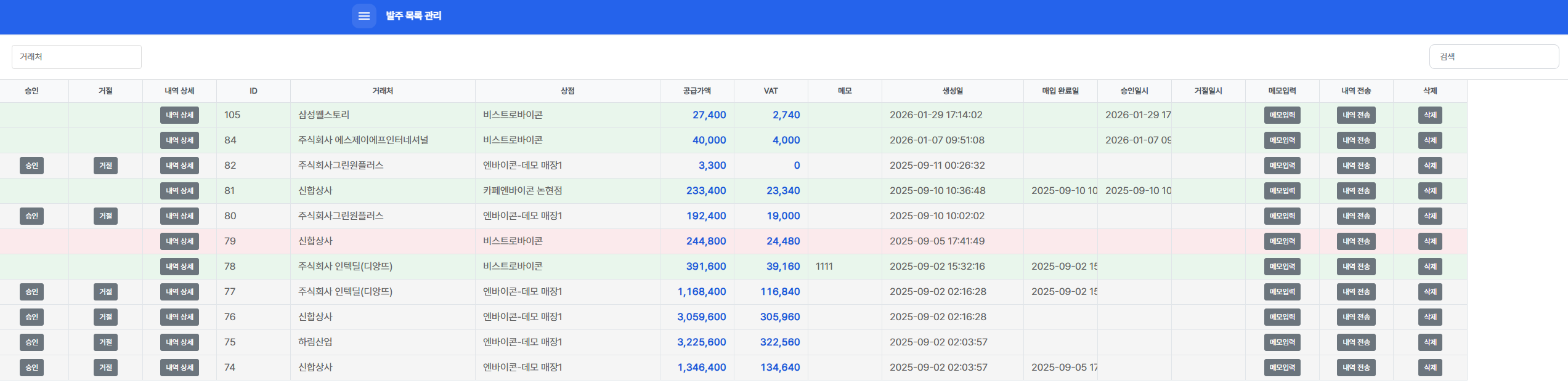Open 메모입력 for order ID 76

pos(1282,317)
